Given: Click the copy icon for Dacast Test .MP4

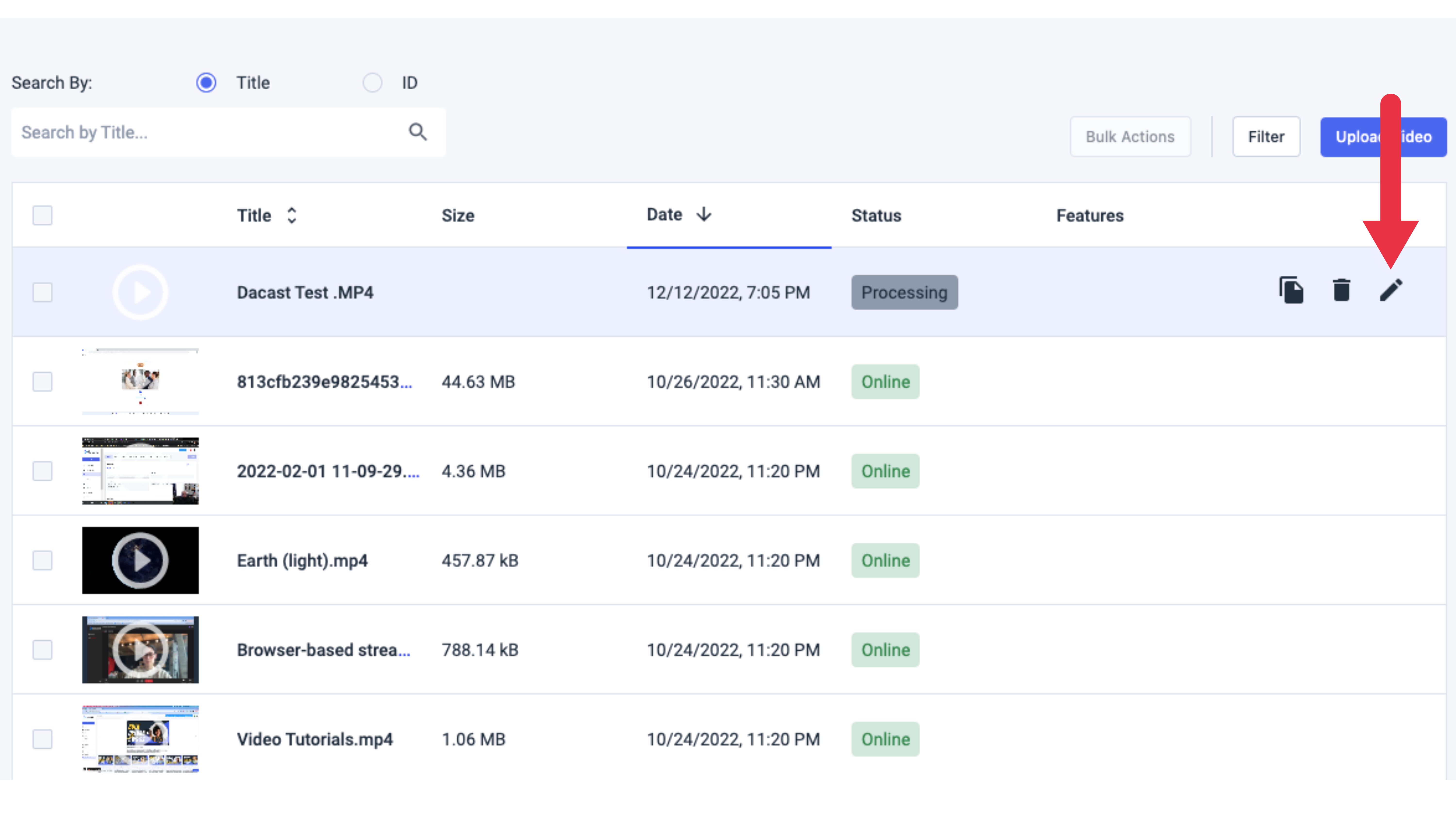Looking at the screenshot, I should tap(1291, 290).
